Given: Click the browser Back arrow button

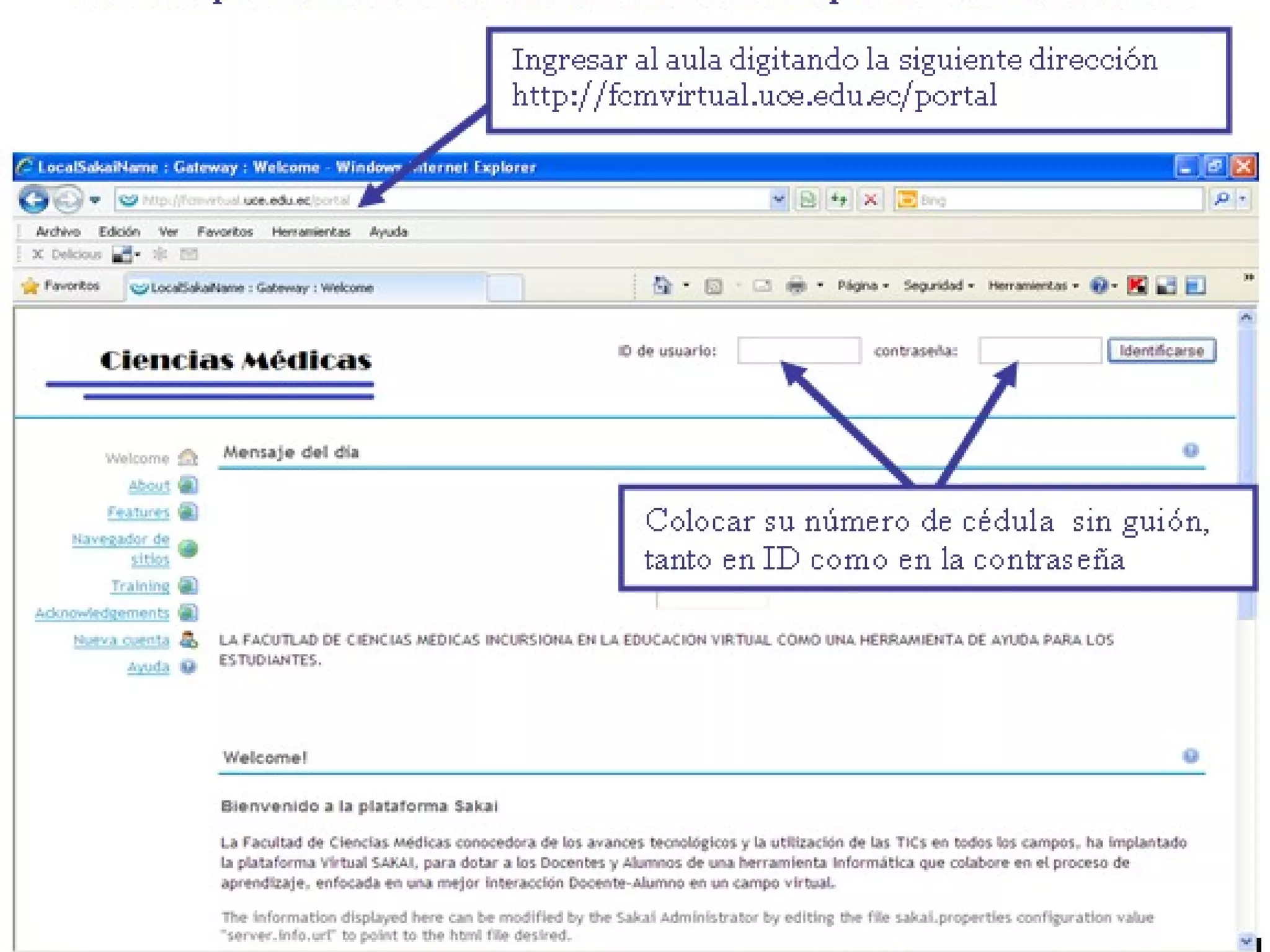Looking at the screenshot, I should (x=33, y=200).
